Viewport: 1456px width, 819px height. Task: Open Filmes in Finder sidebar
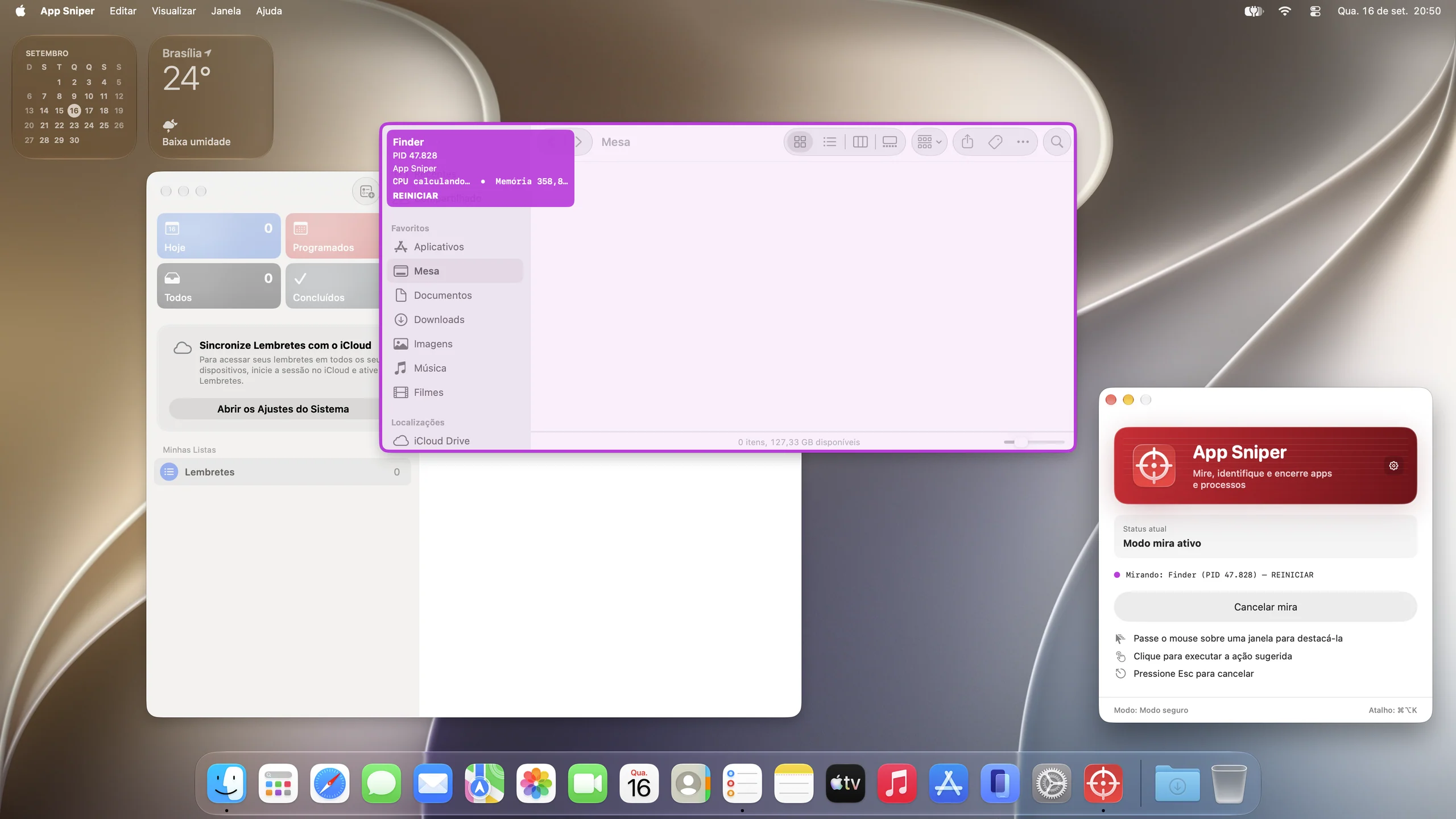pos(455,392)
